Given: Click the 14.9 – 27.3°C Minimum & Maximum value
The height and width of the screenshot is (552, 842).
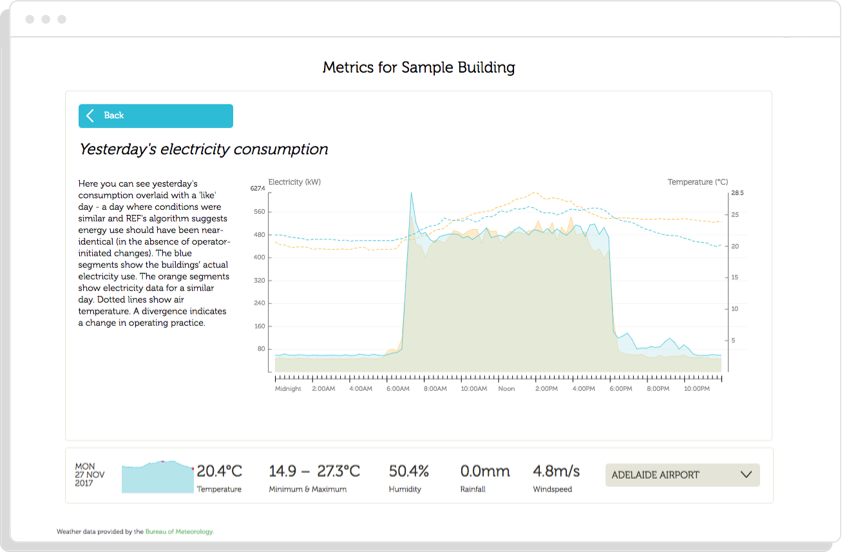Looking at the screenshot, I should (314, 471).
